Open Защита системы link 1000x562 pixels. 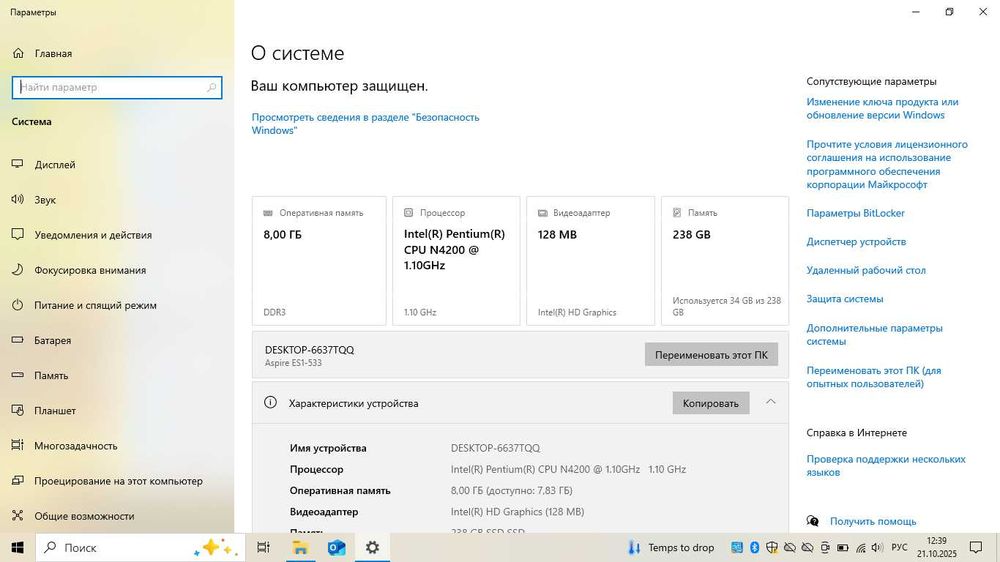[844, 299]
